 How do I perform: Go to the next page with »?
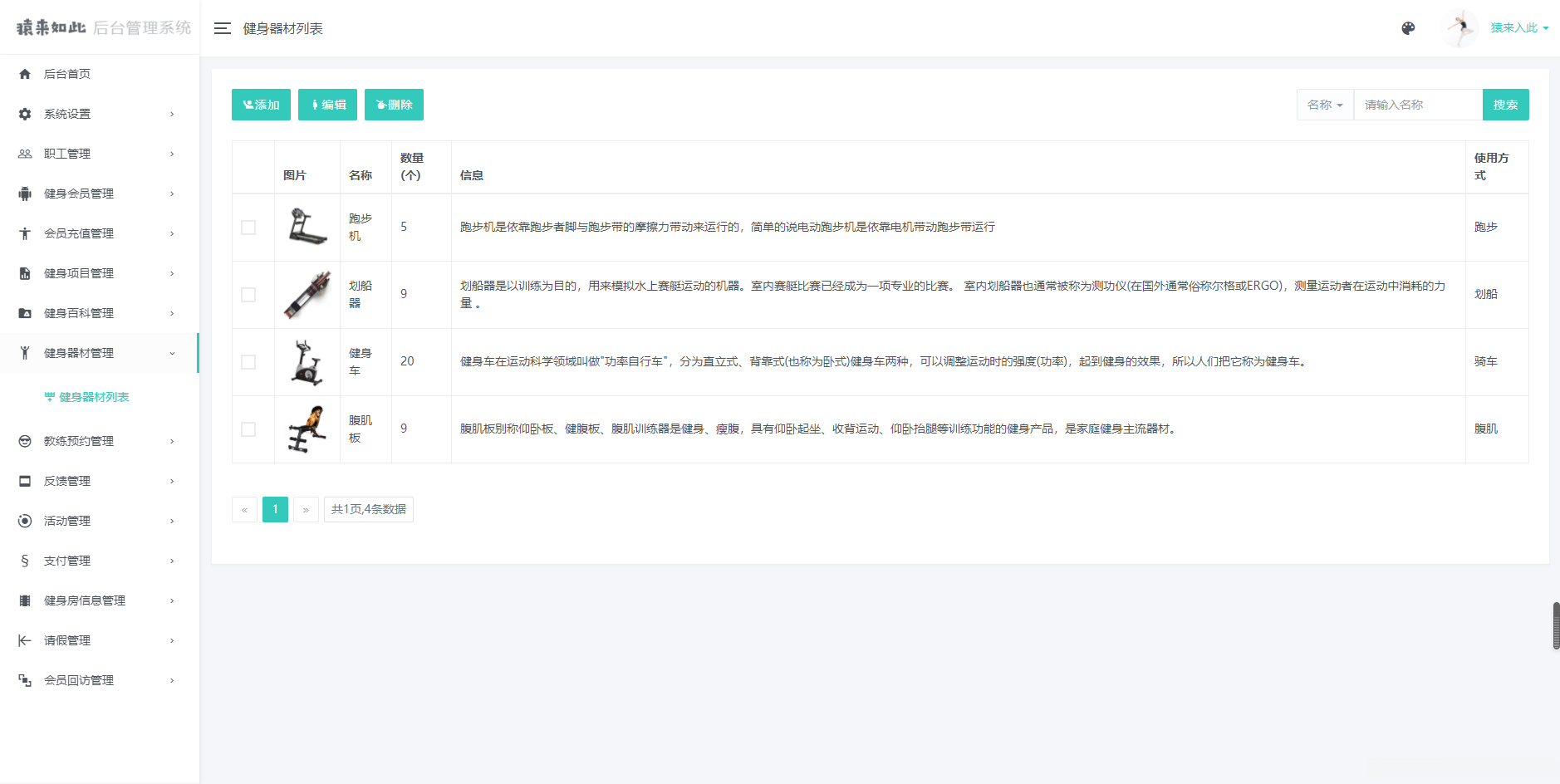click(x=306, y=509)
